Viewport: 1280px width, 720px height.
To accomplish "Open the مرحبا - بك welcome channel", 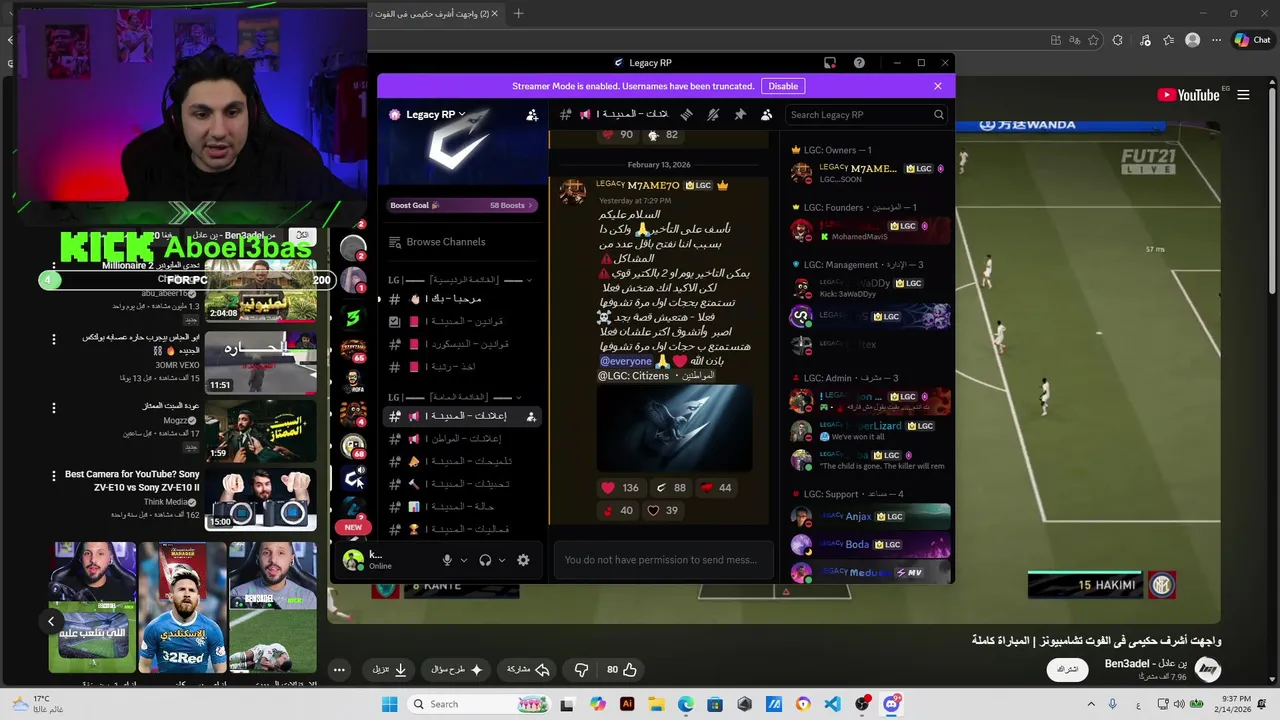I will (x=462, y=299).
